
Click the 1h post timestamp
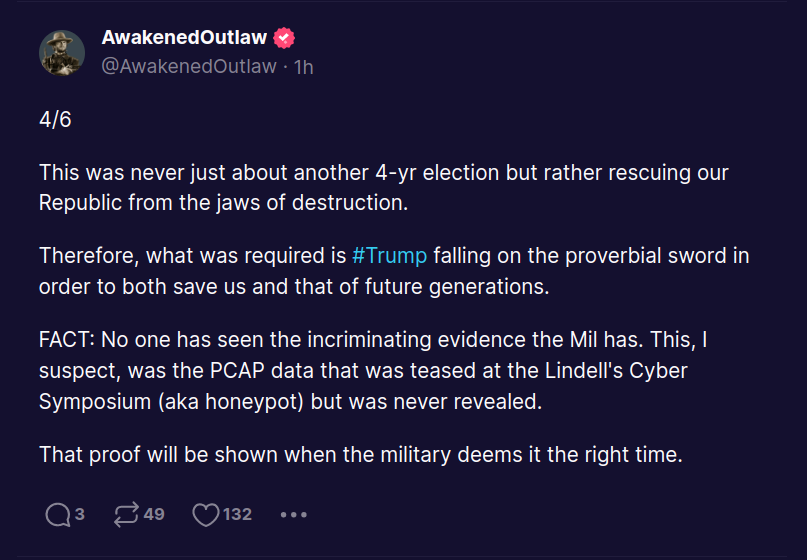(303, 67)
